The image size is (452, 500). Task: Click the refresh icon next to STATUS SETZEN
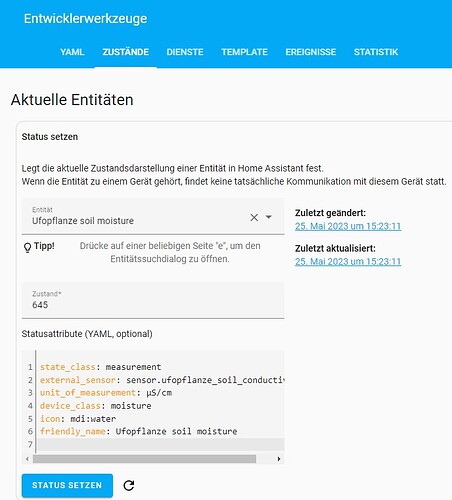coord(129,485)
